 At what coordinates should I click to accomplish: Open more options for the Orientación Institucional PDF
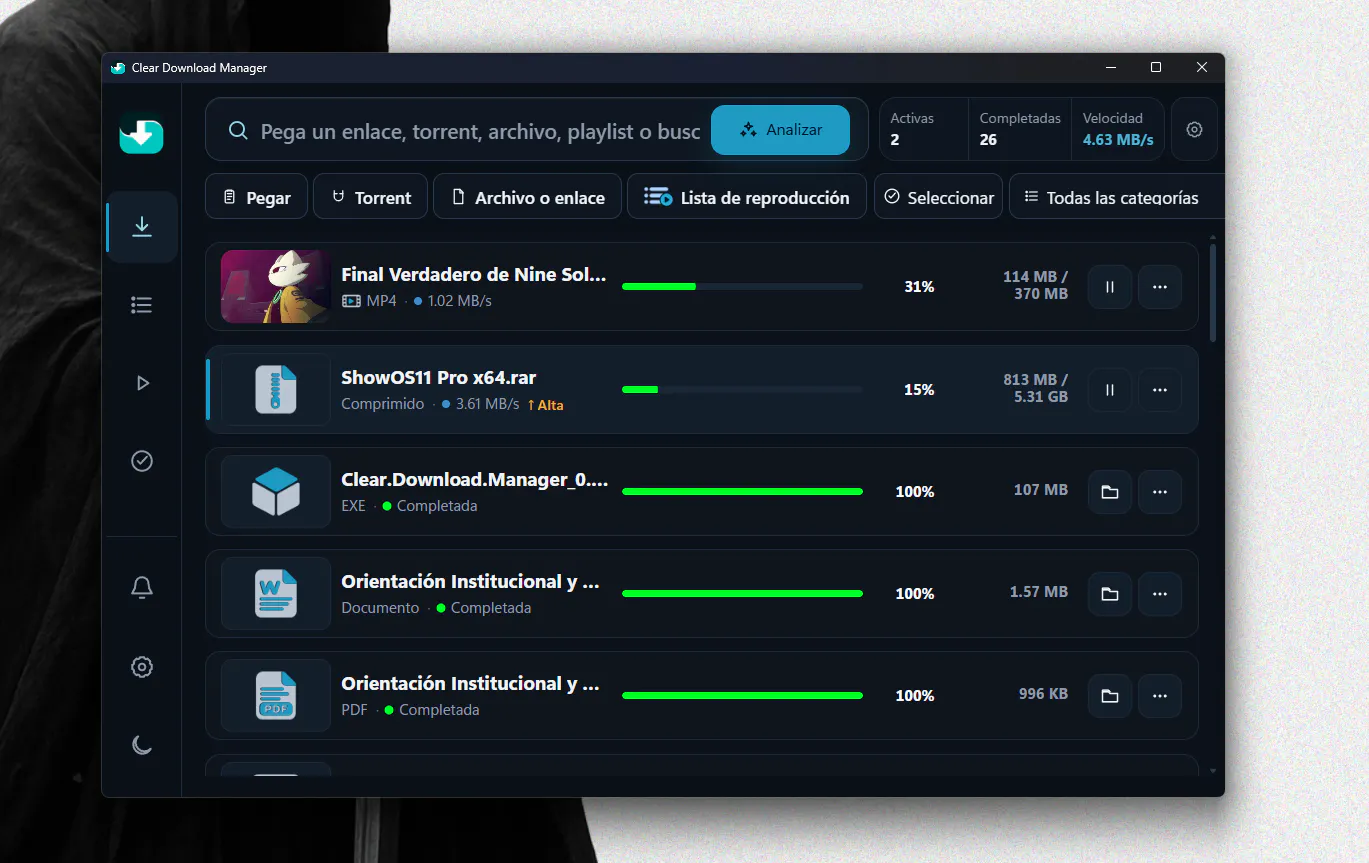point(1160,696)
